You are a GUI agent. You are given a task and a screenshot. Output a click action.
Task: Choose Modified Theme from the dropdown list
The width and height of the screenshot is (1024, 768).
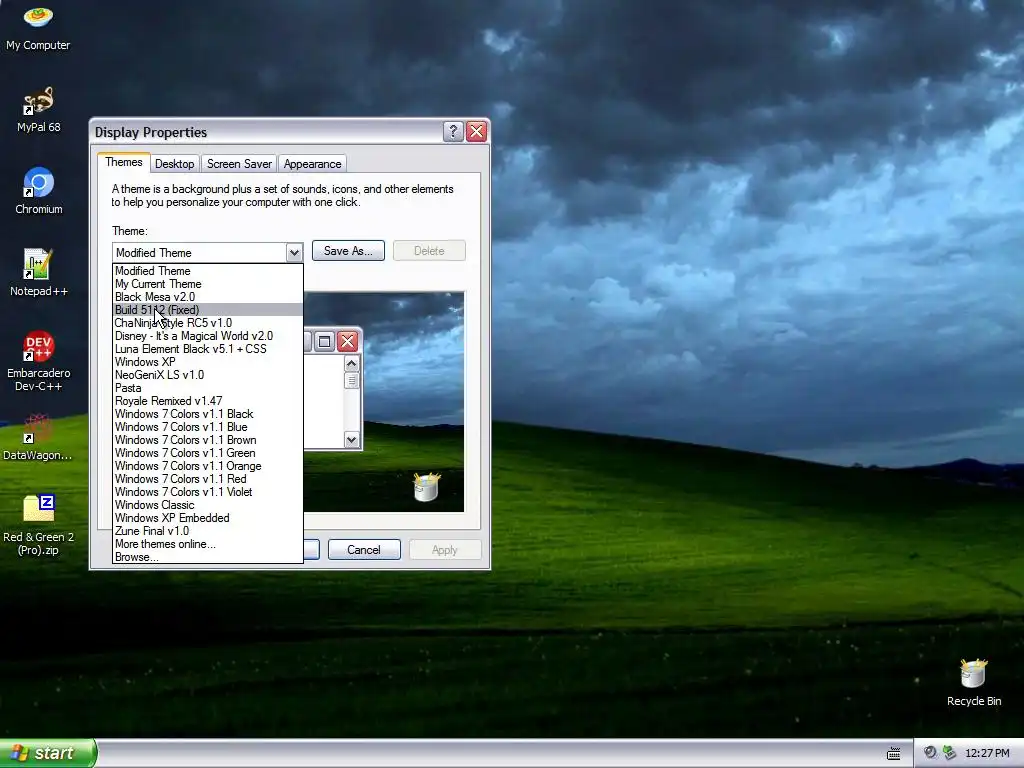(208, 271)
